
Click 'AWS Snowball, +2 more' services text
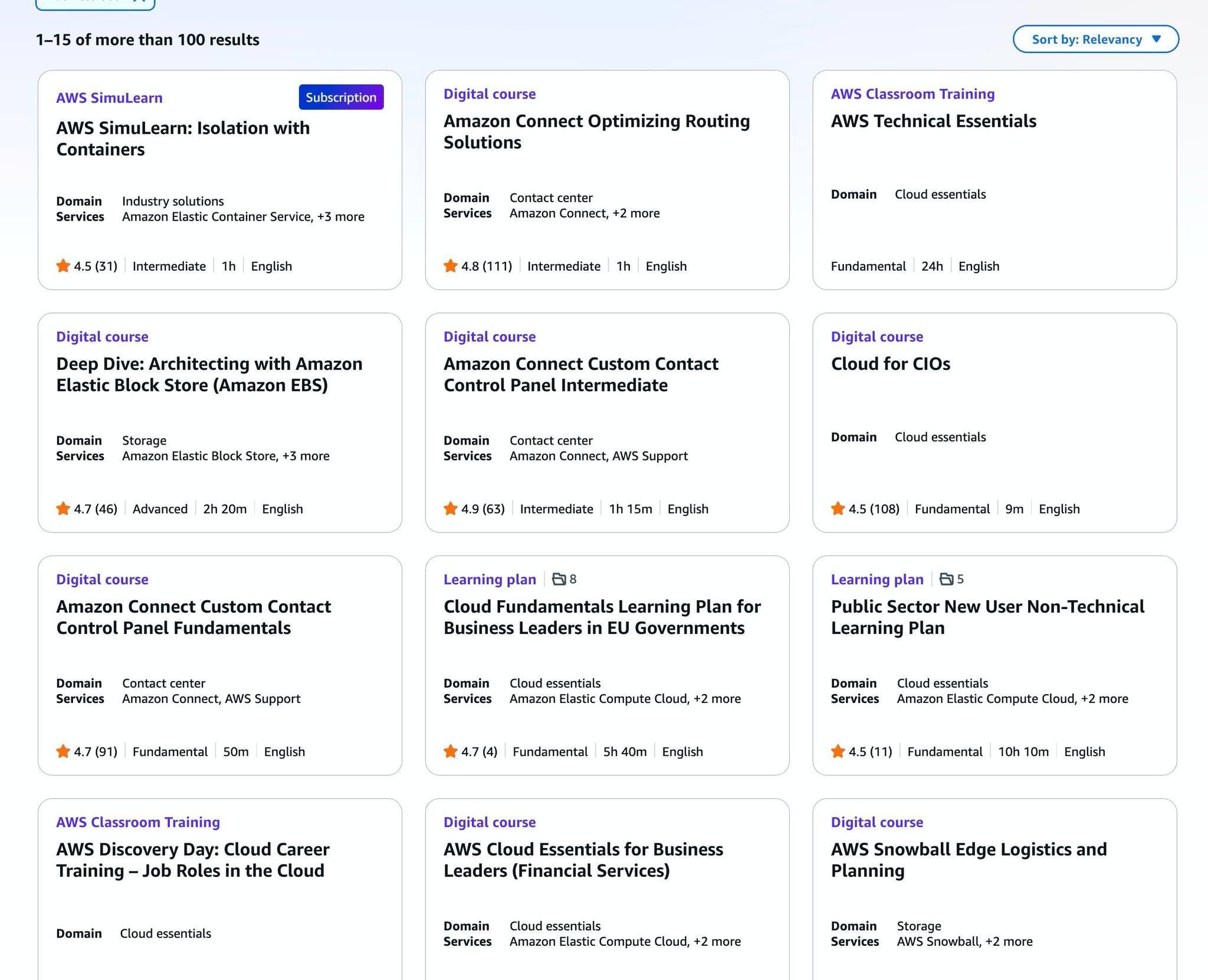click(x=964, y=942)
